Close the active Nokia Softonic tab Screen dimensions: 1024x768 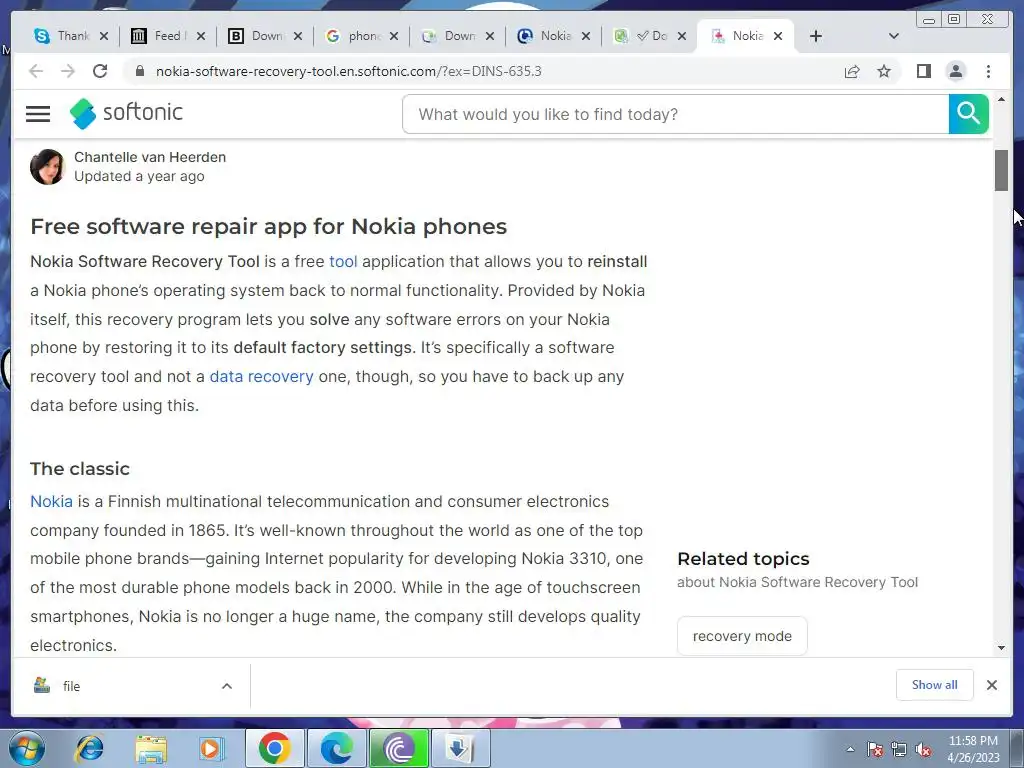coord(778,36)
